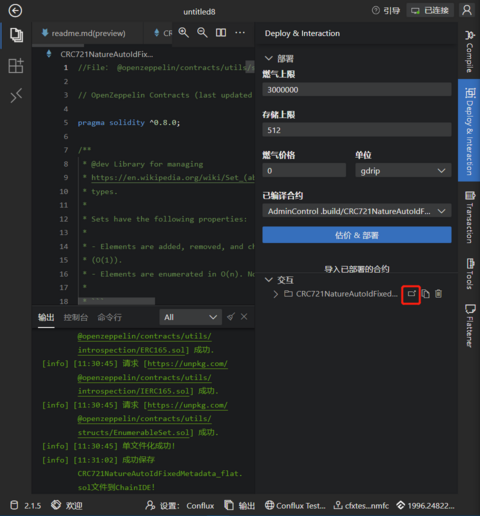Click the horizontal scrollbar in the editor
The image size is (480, 516).
pos(116,301)
